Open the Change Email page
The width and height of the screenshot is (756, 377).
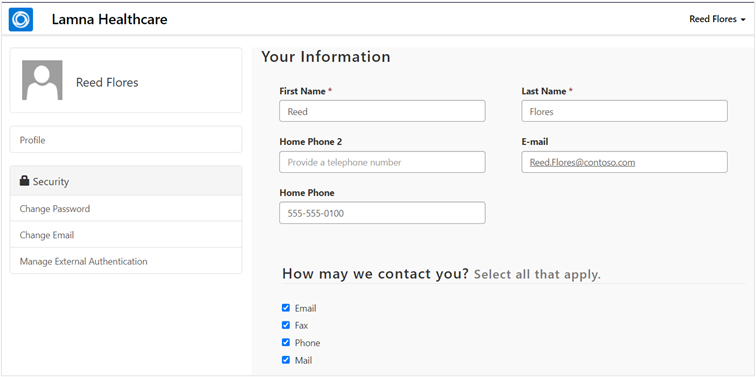126,235
